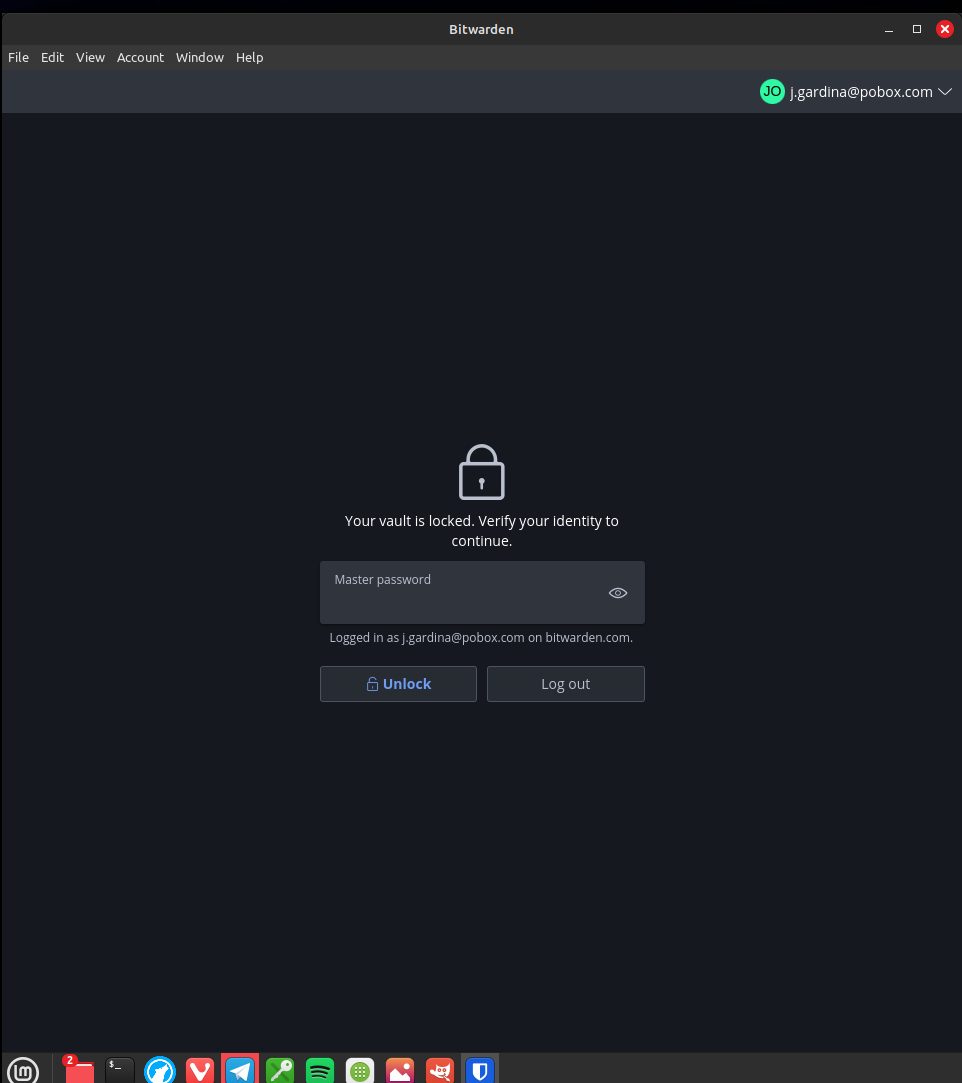
Task: Launch GIMP from the taskbar
Action: (439, 1069)
